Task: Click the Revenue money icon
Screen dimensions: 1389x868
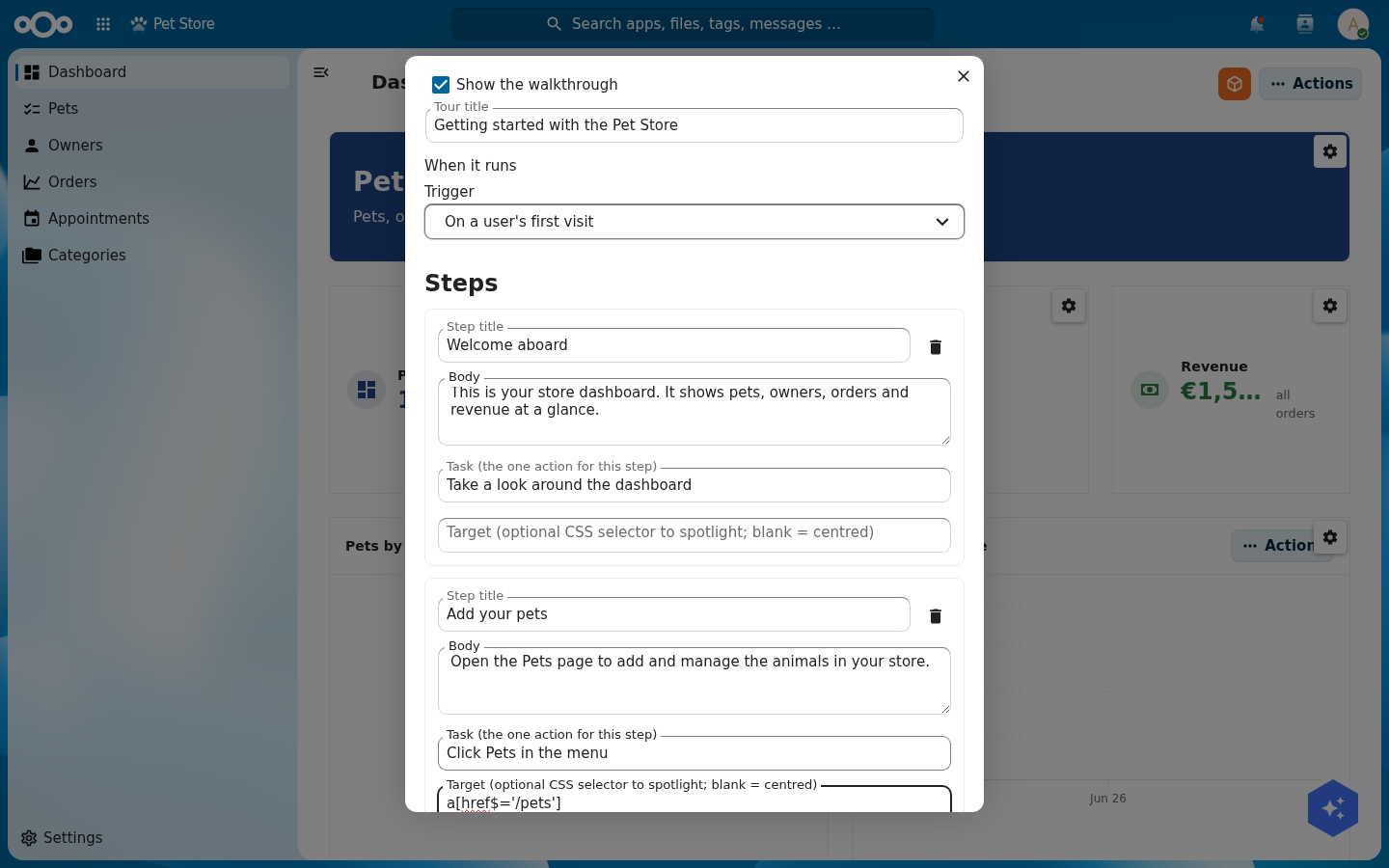Action: [x=1150, y=390]
